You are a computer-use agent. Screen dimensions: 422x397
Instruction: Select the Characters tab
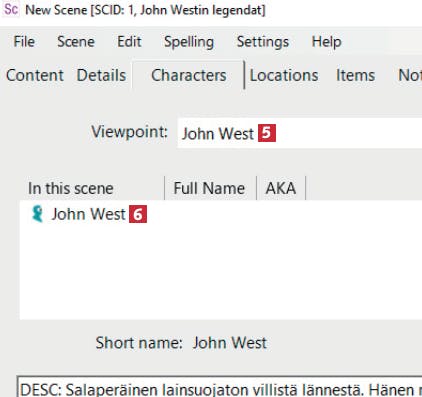(189, 75)
